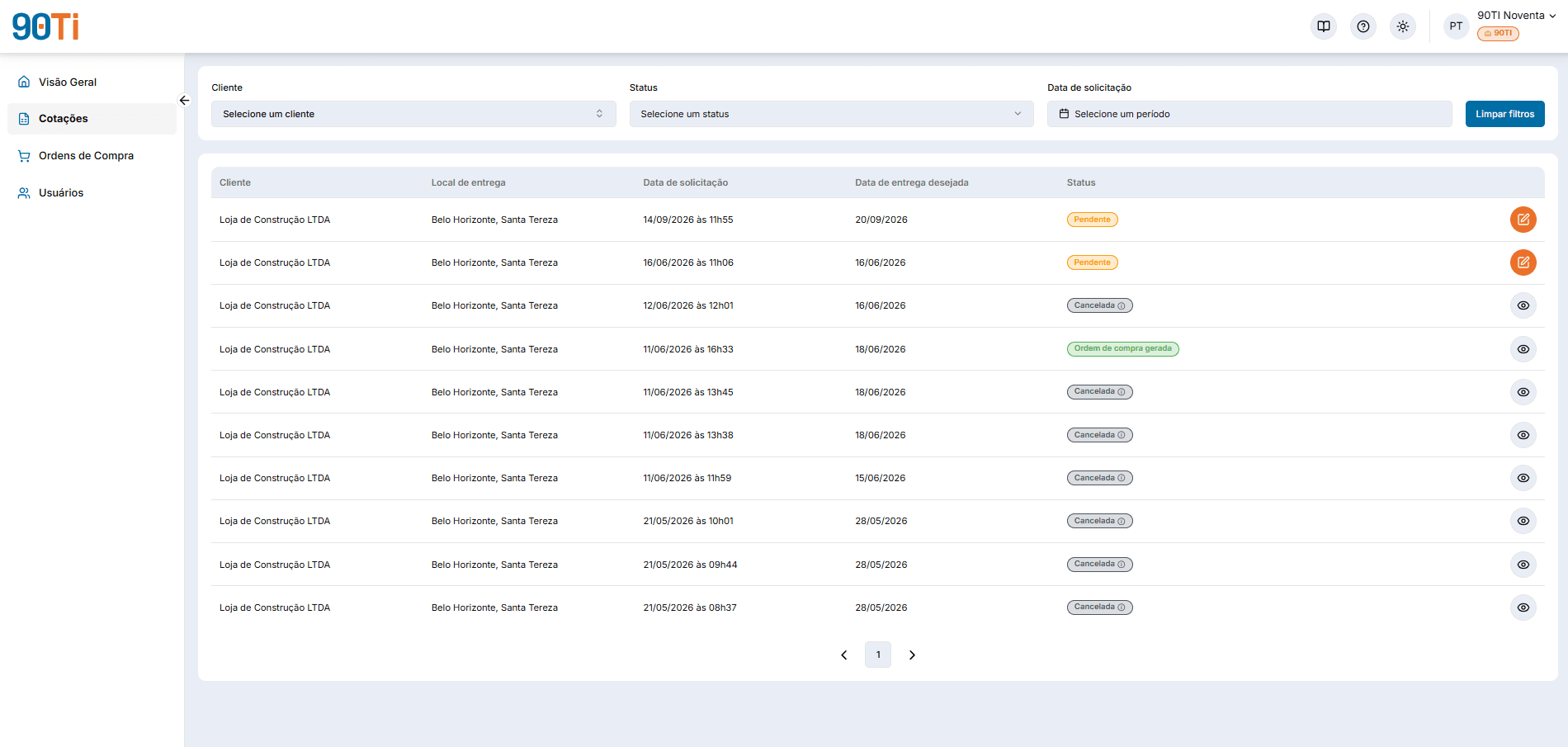The image size is (1568, 747).
Task: Open Ordens de Compra in sidebar
Action: tap(92, 156)
